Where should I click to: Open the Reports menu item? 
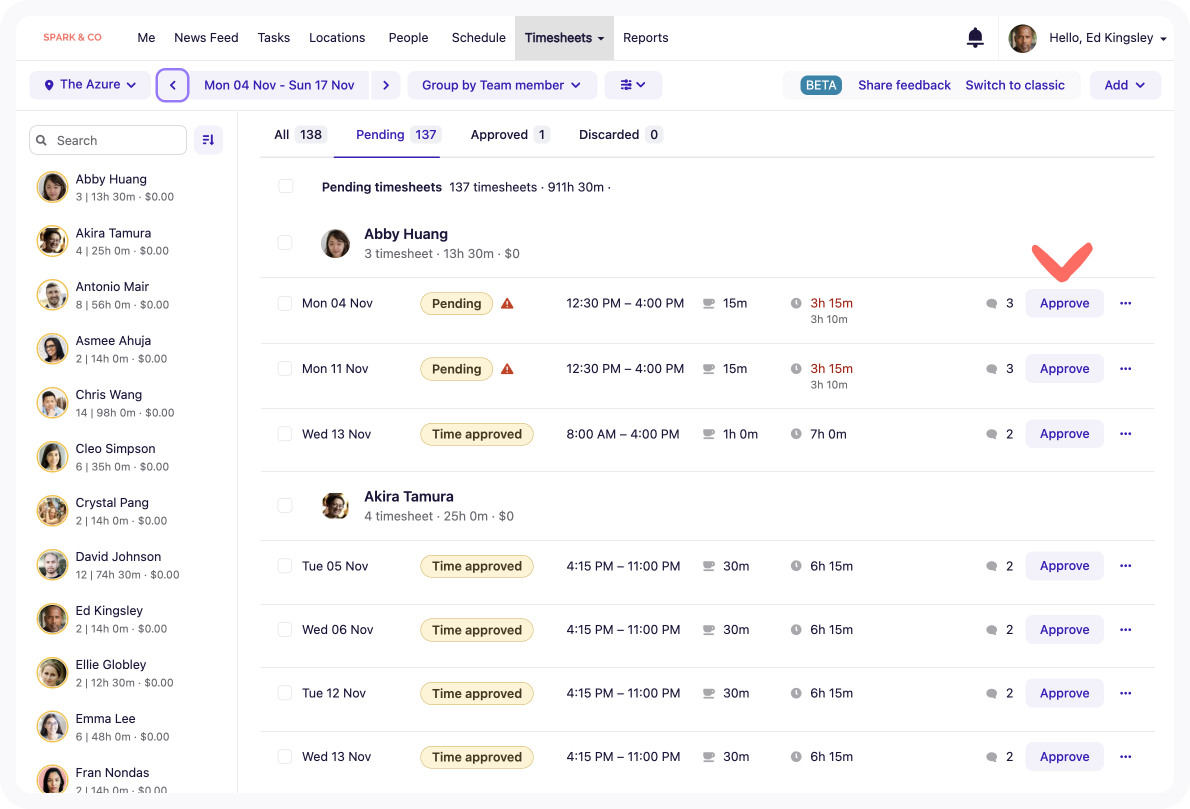[x=645, y=38]
